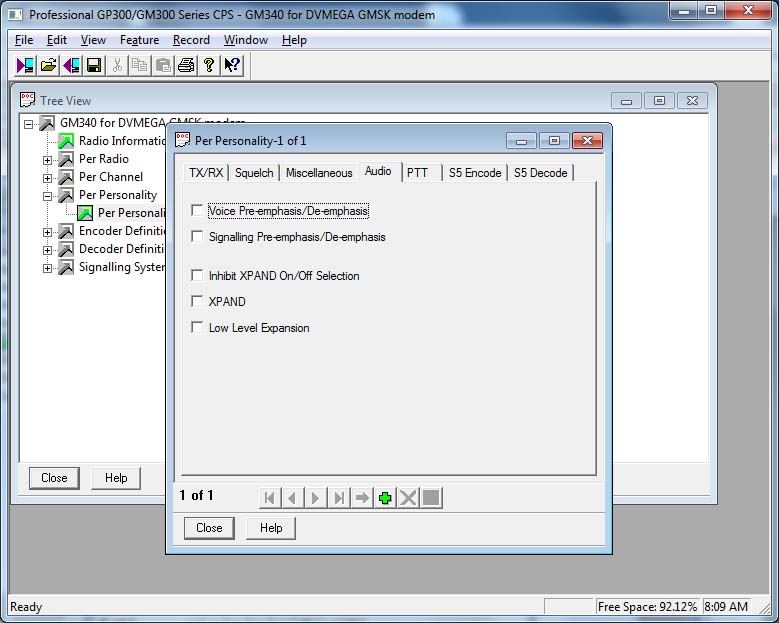Click Help in Per Personality dialog
The image size is (779, 623).
271,528
